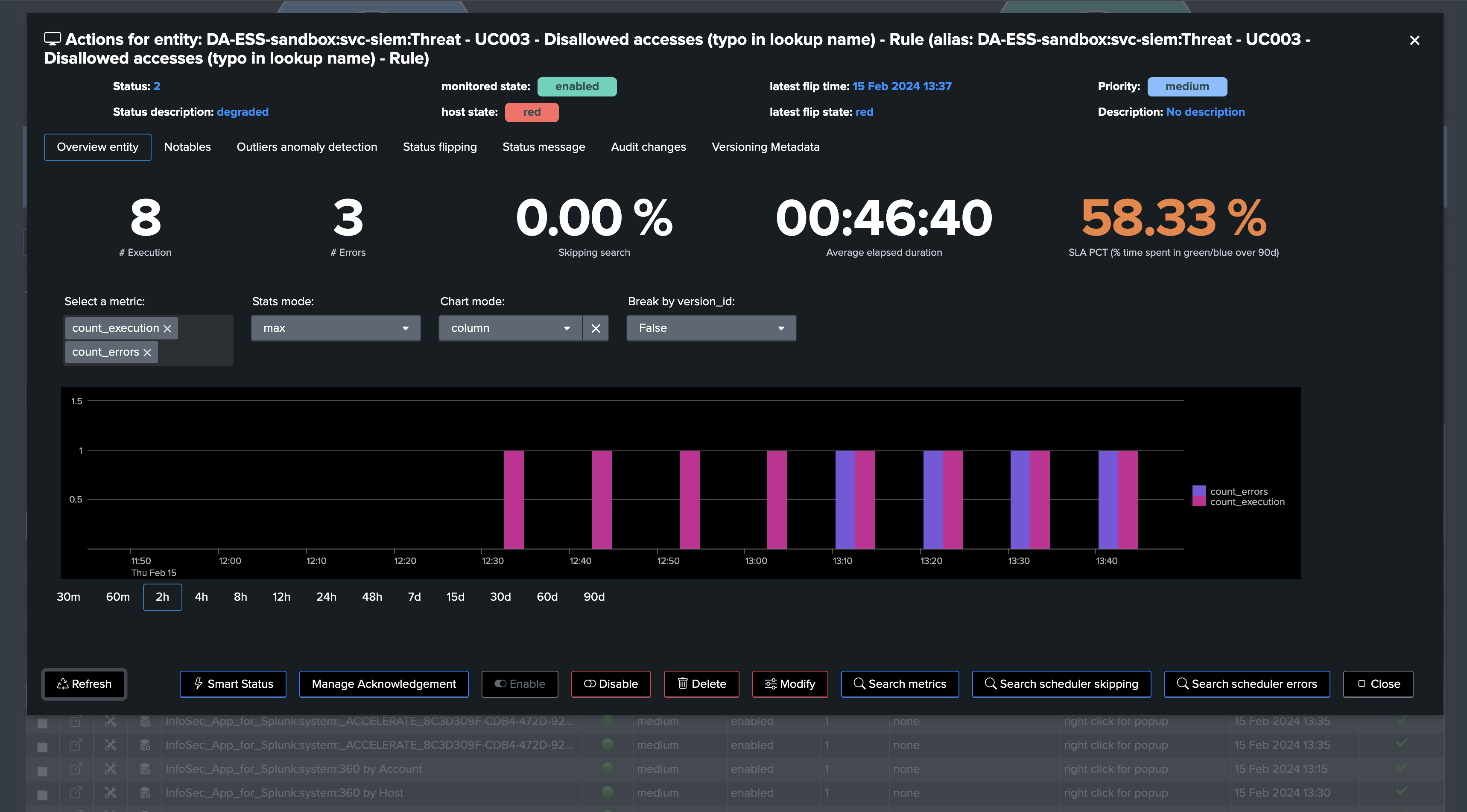Delete the entity
Image resolution: width=1467 pixels, height=812 pixels.
pyautogui.click(x=701, y=684)
